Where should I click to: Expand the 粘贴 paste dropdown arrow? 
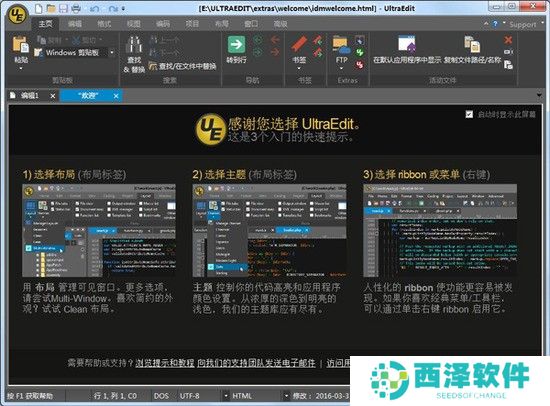pos(21,68)
